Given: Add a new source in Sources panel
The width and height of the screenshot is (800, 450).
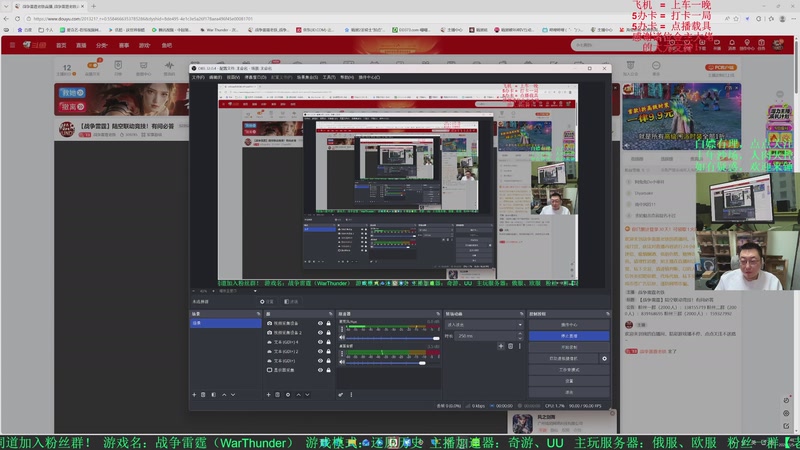Looking at the screenshot, I should coord(268,394).
